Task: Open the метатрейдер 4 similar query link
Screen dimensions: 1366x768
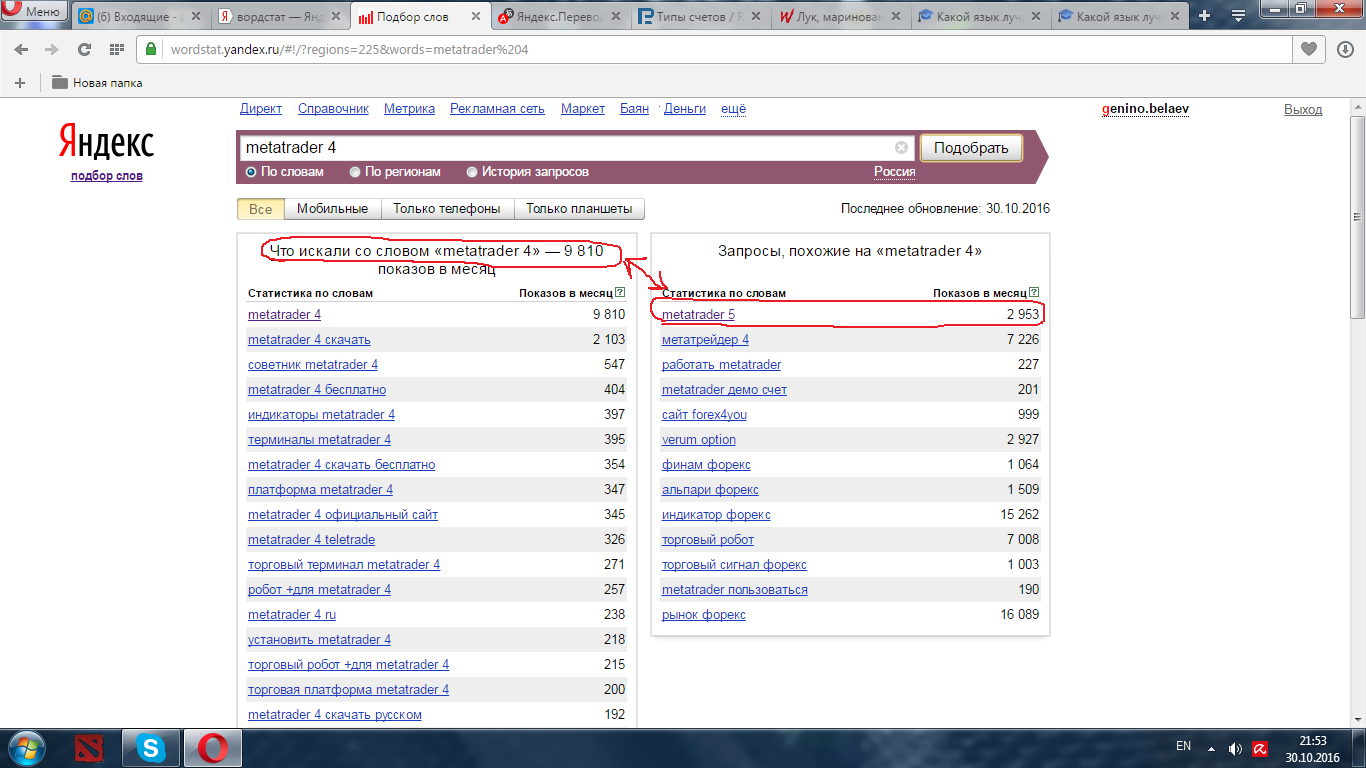Action: [705, 339]
